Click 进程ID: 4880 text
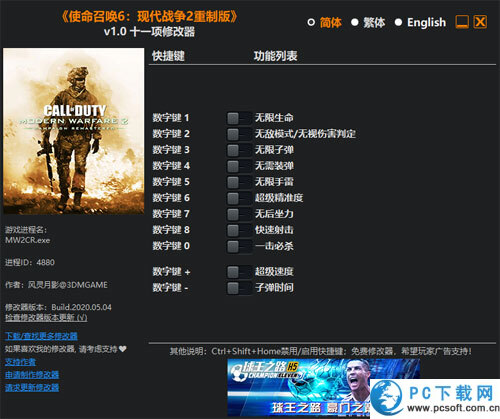 tap(30, 263)
